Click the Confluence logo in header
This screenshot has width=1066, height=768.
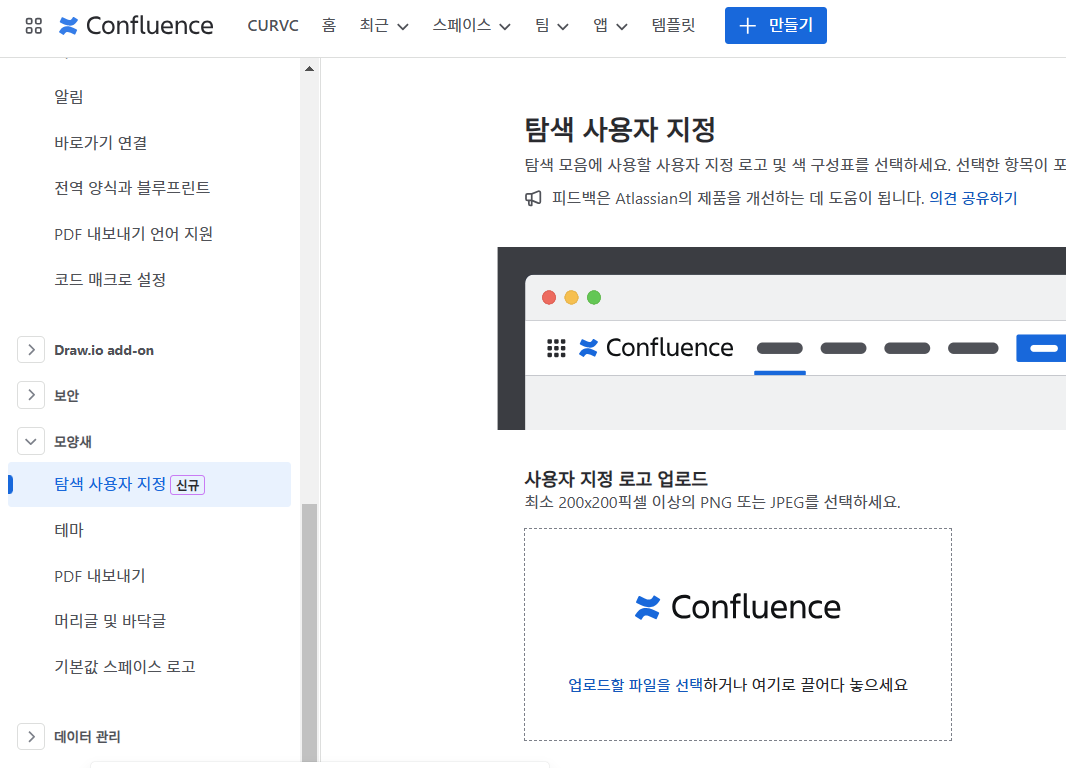coord(136,26)
